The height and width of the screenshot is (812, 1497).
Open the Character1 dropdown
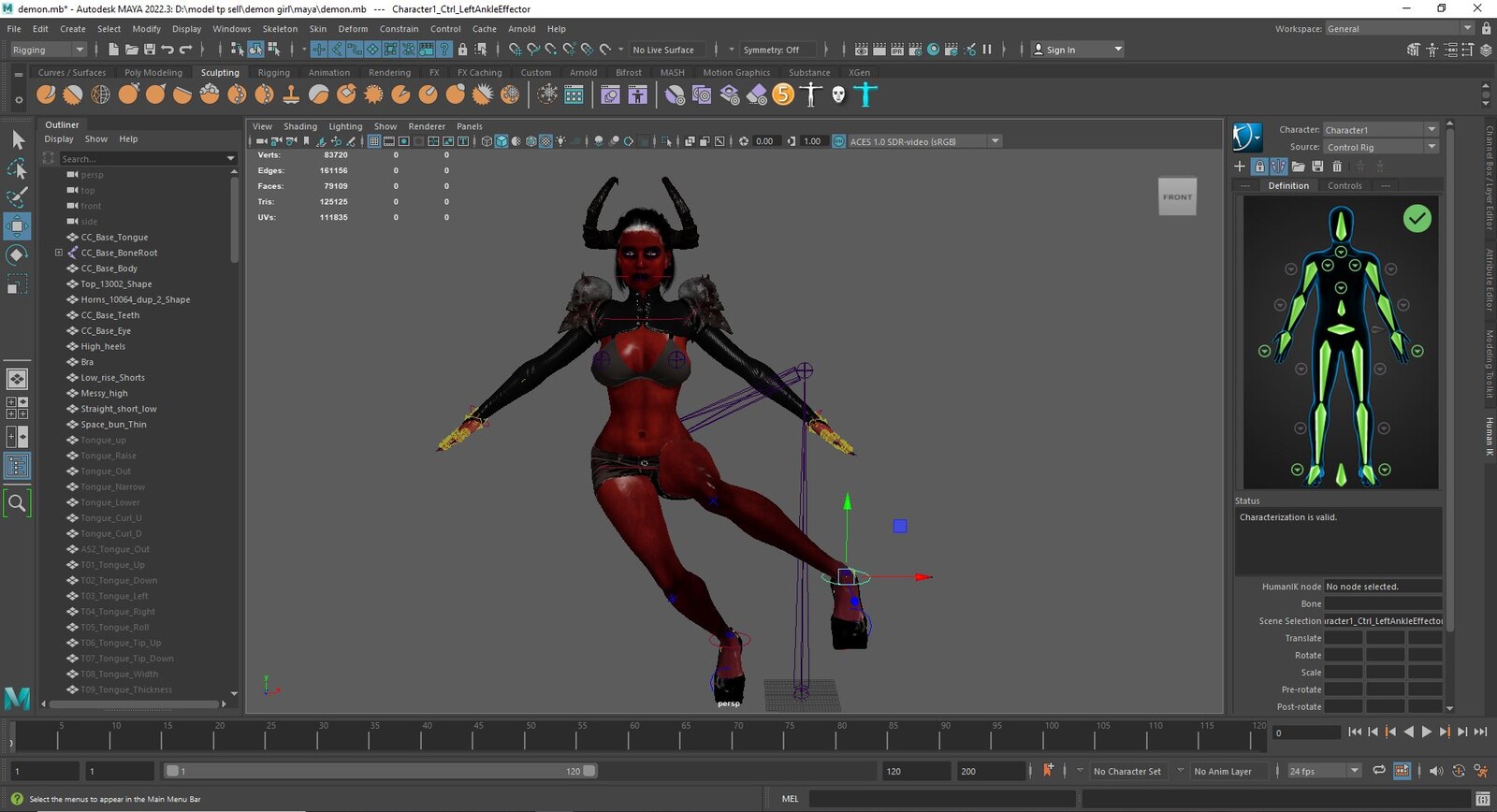1380,130
